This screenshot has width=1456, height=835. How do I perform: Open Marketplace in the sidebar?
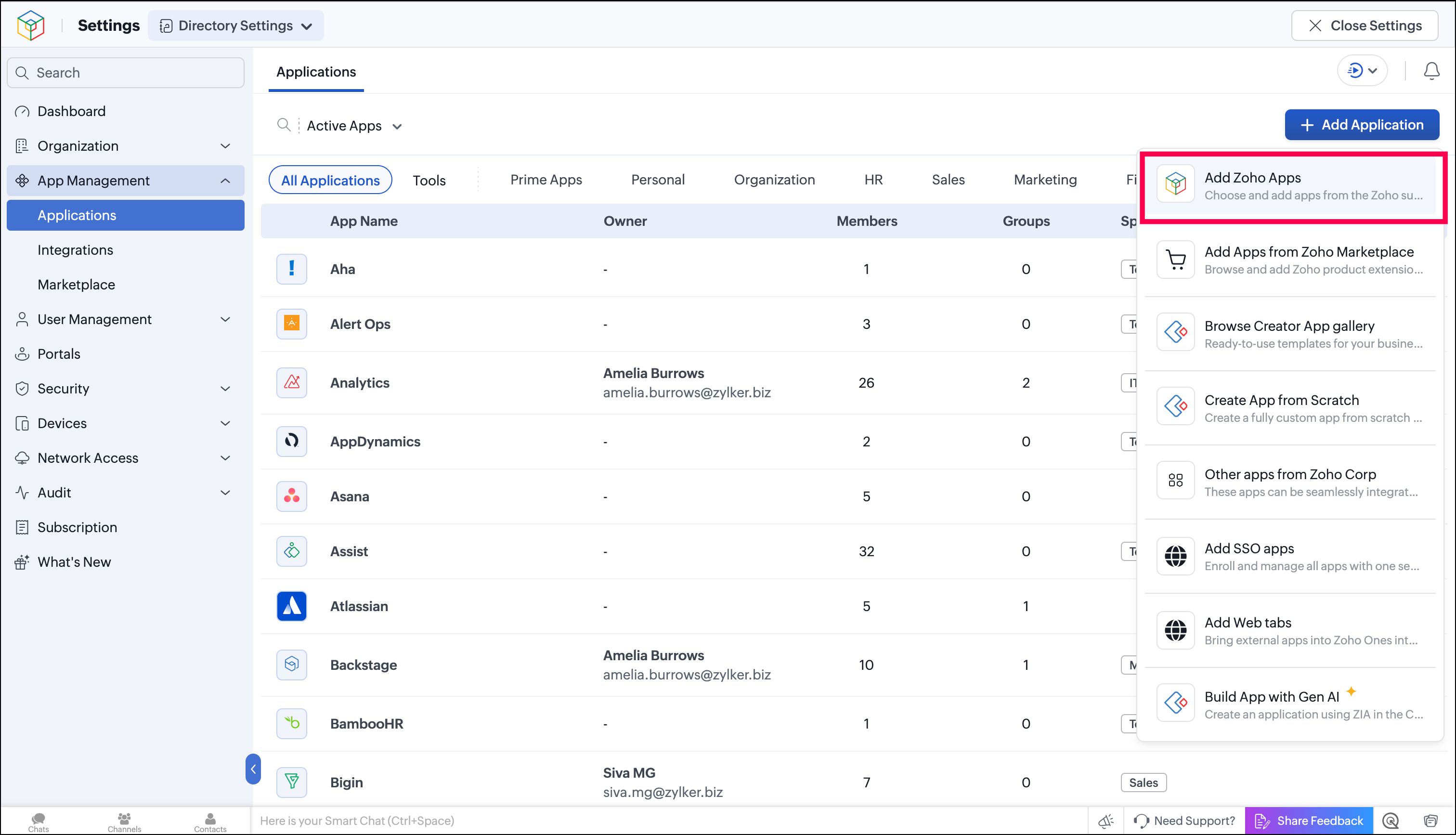(76, 285)
